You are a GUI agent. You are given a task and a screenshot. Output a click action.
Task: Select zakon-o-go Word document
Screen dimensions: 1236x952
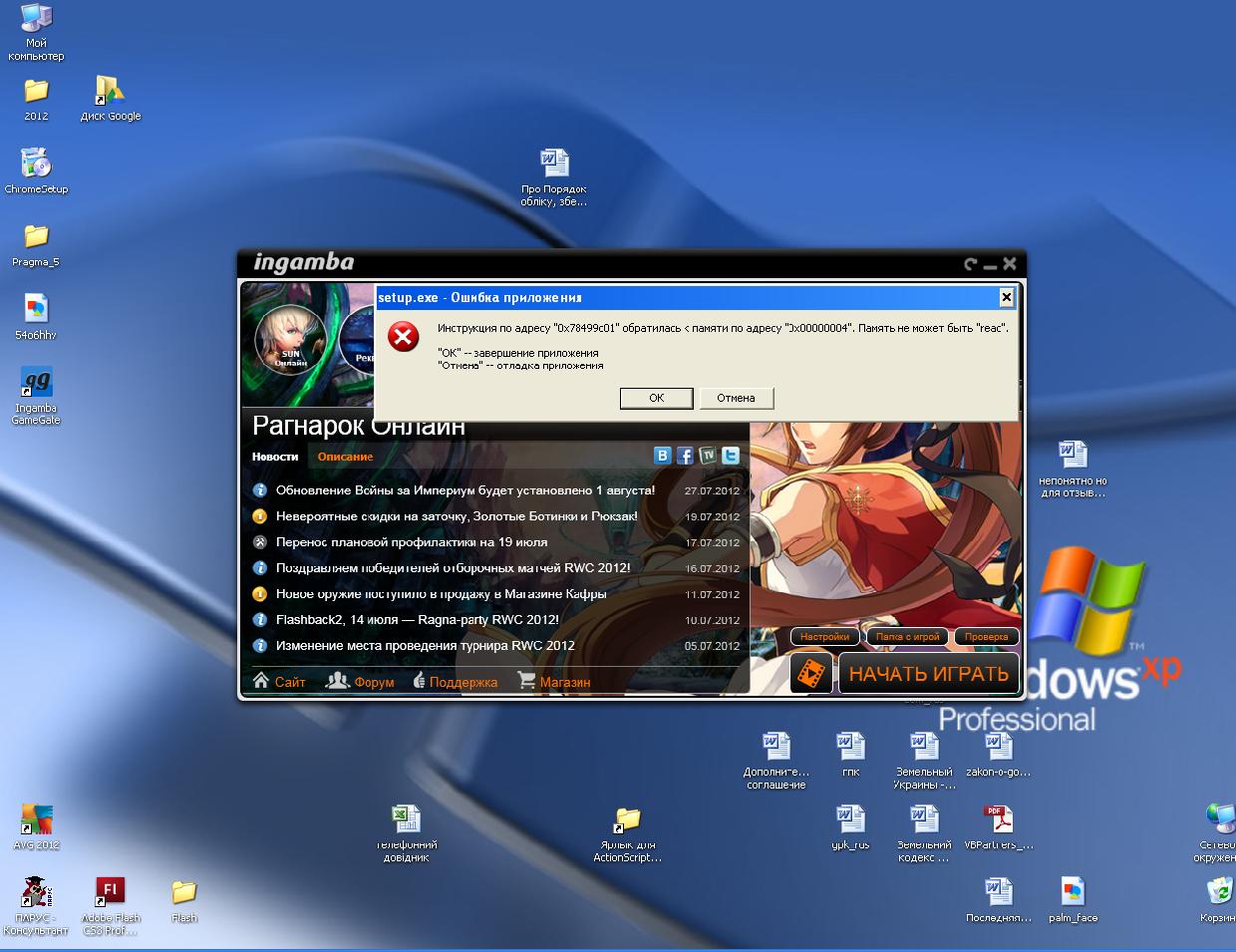pyautogui.click(x=998, y=755)
